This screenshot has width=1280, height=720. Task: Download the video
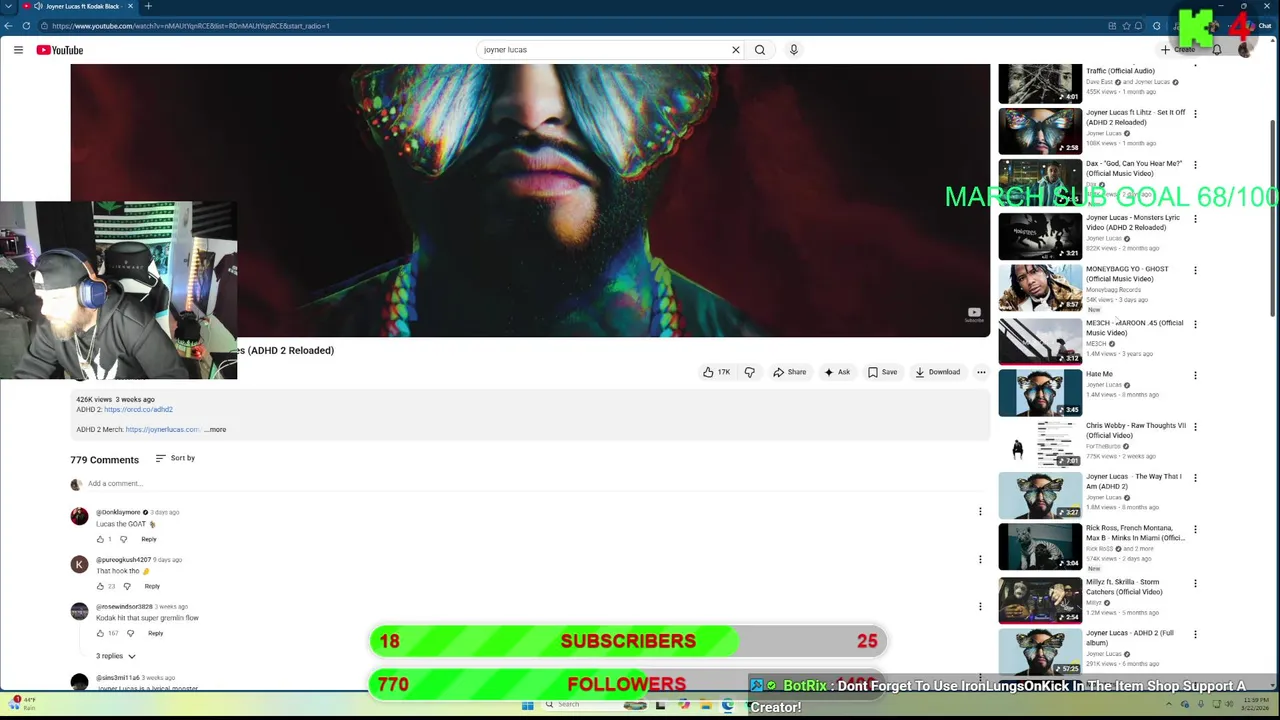(x=937, y=372)
